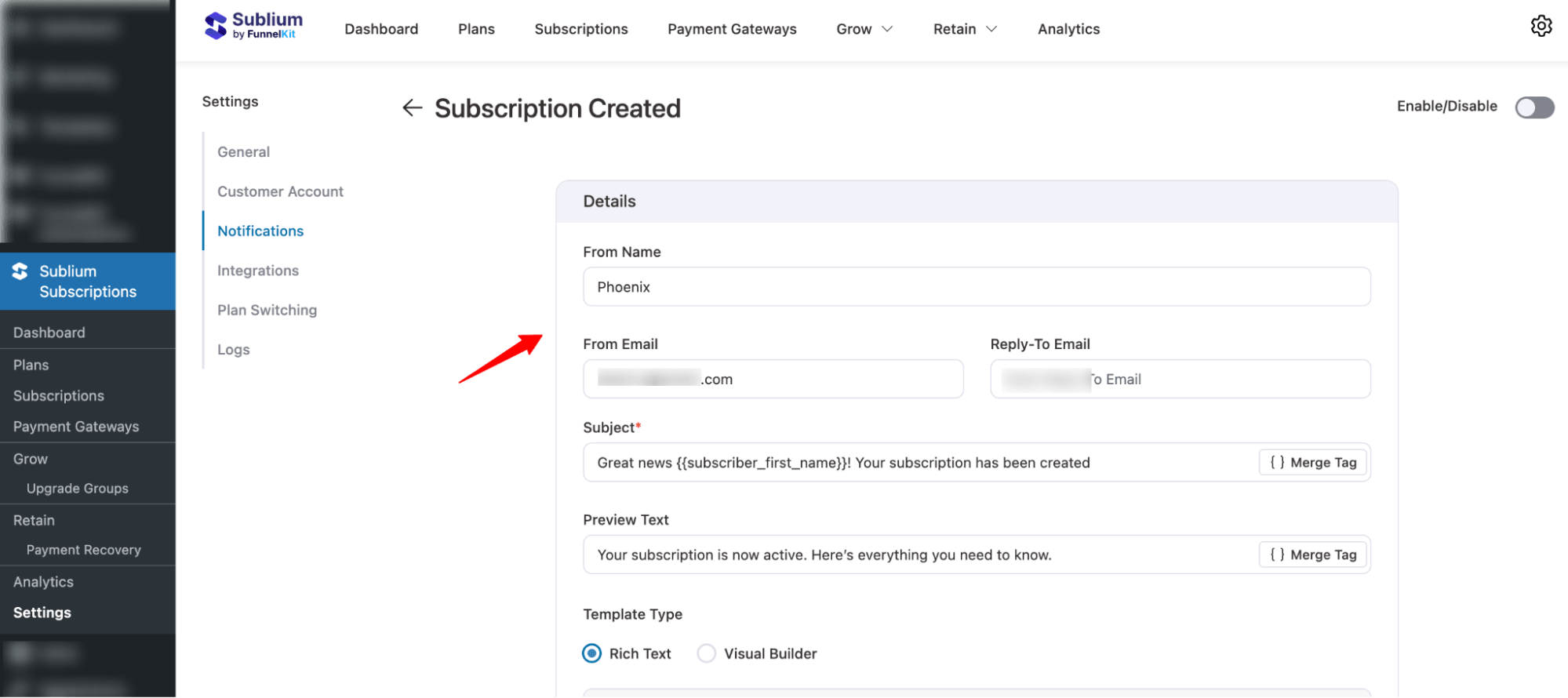Click the Sublium by FunnelKit logo
The image size is (1568, 698).
[253, 25]
